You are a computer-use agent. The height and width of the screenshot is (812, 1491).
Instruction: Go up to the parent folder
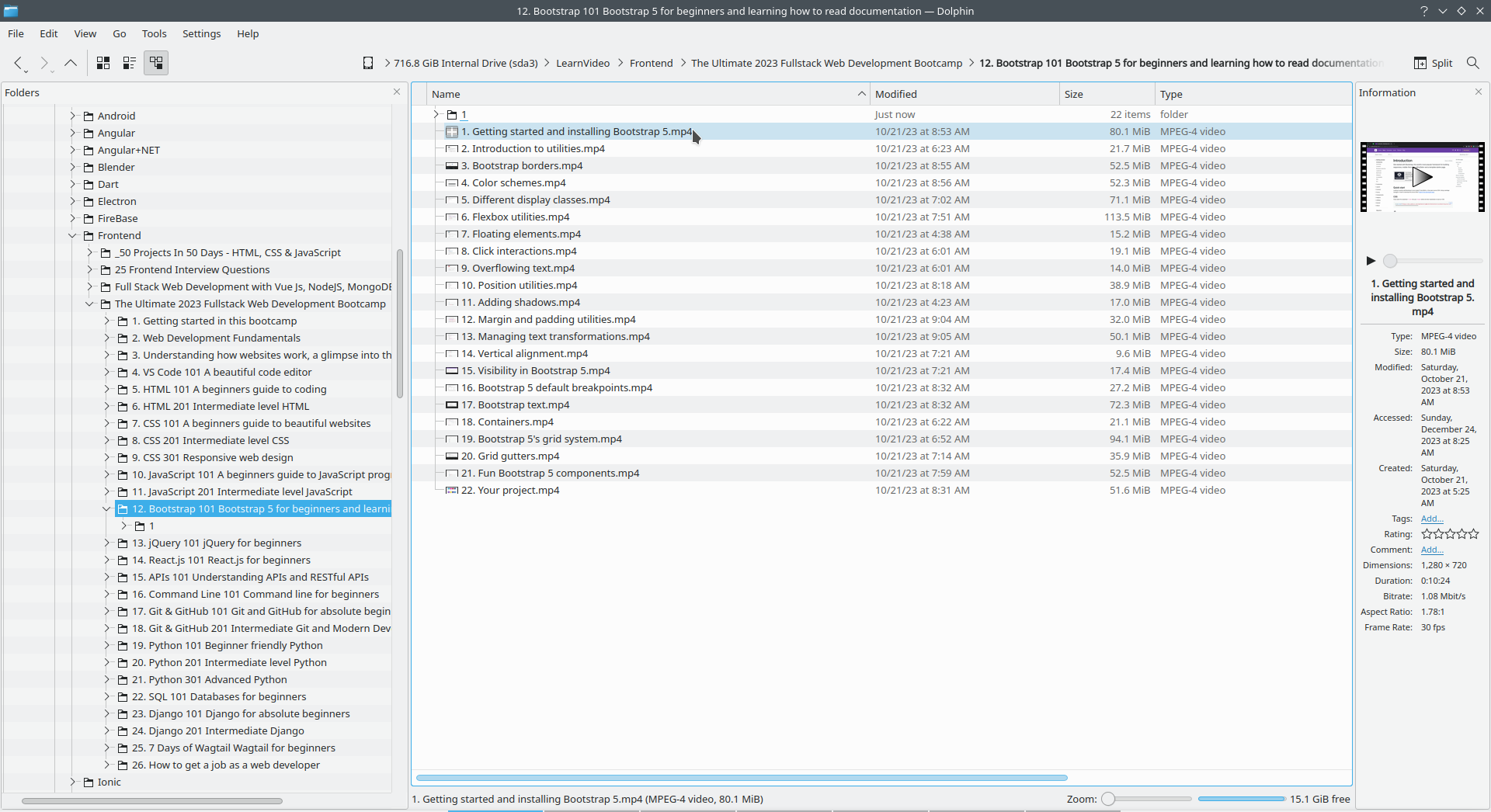(71, 63)
